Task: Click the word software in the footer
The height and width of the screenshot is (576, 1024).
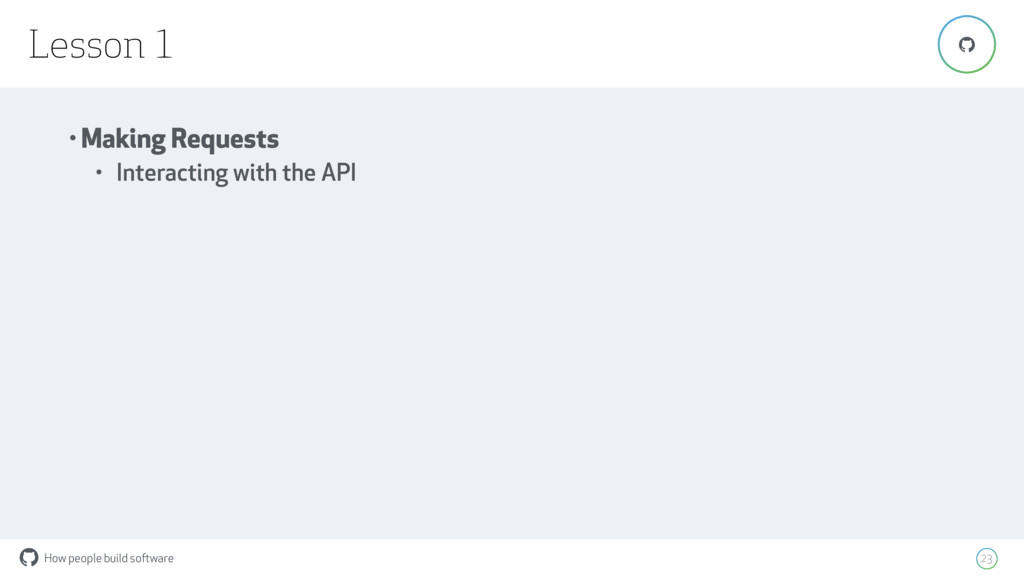Action: (x=152, y=558)
